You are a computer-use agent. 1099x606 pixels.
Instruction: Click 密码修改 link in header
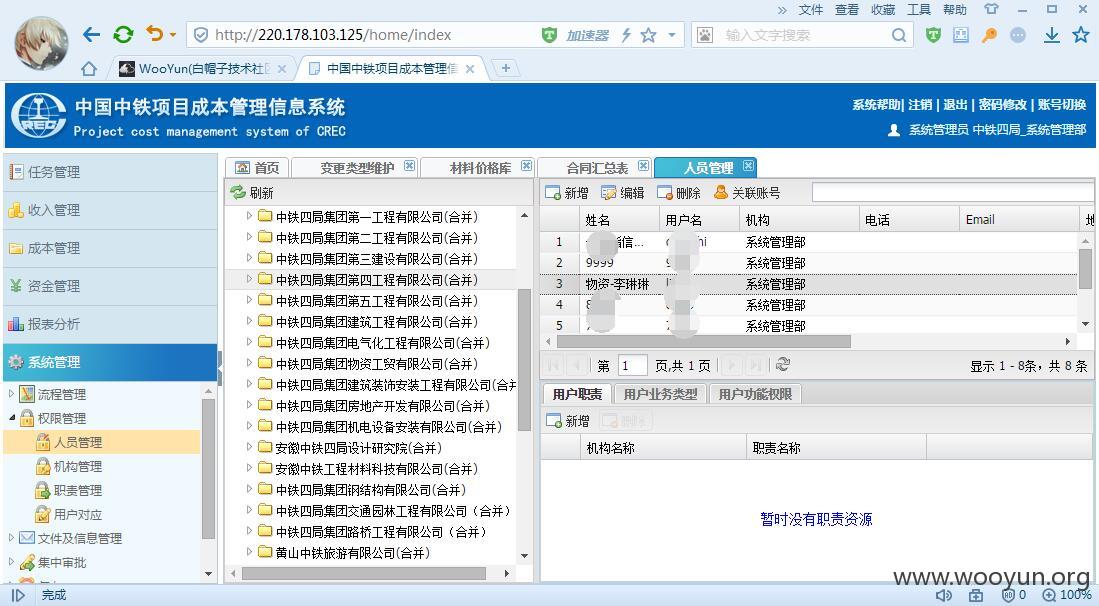[x=1002, y=104]
